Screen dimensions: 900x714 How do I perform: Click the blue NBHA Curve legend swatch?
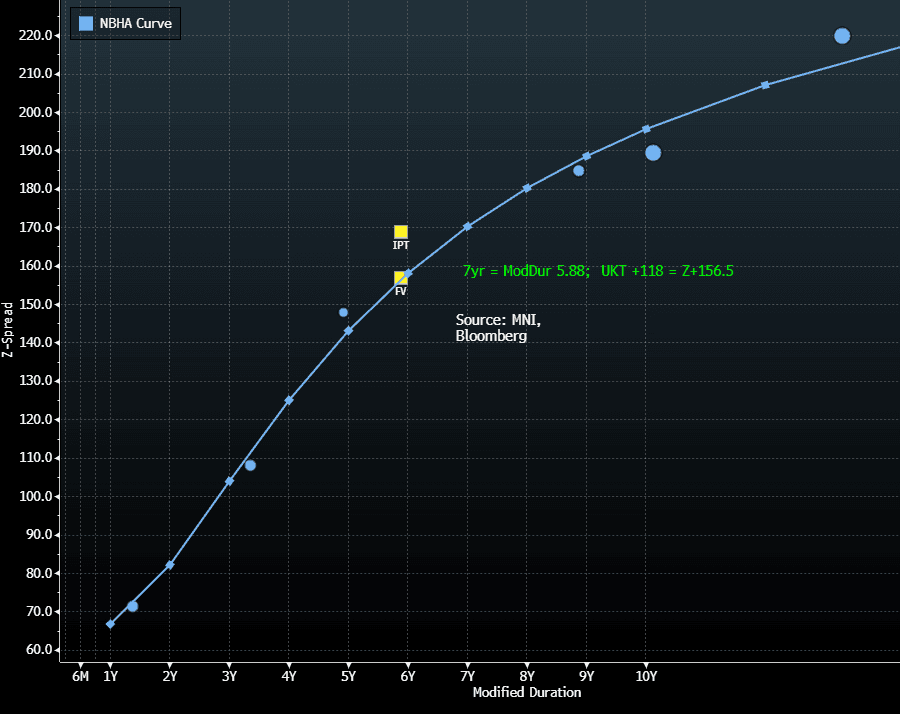coord(86,23)
